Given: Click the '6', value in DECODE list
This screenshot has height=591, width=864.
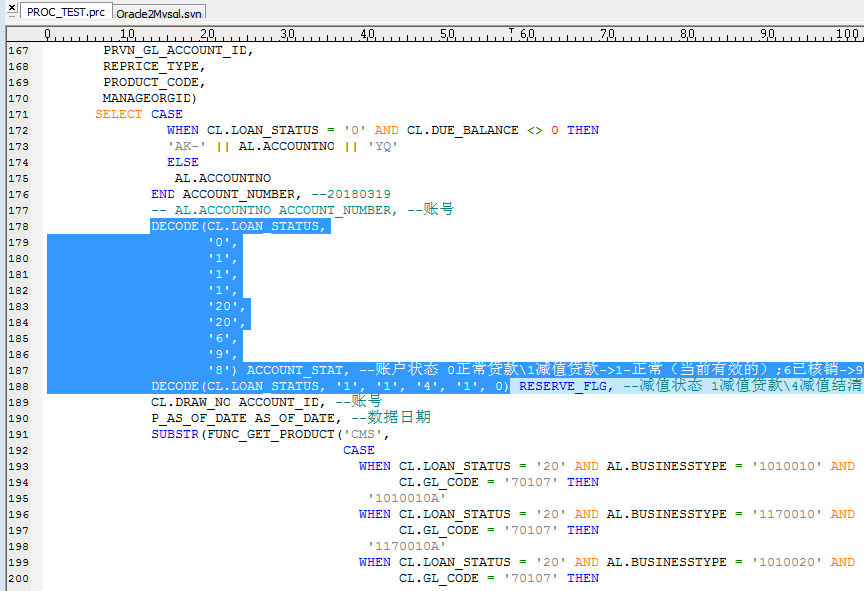Looking at the screenshot, I should point(223,338).
